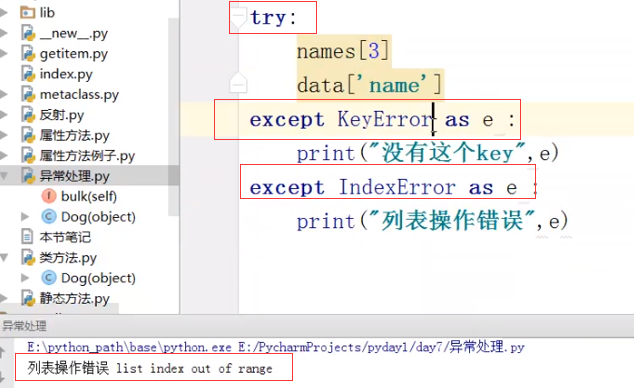Click KeyError in the except line
The height and width of the screenshot is (388, 634).
pos(385,119)
